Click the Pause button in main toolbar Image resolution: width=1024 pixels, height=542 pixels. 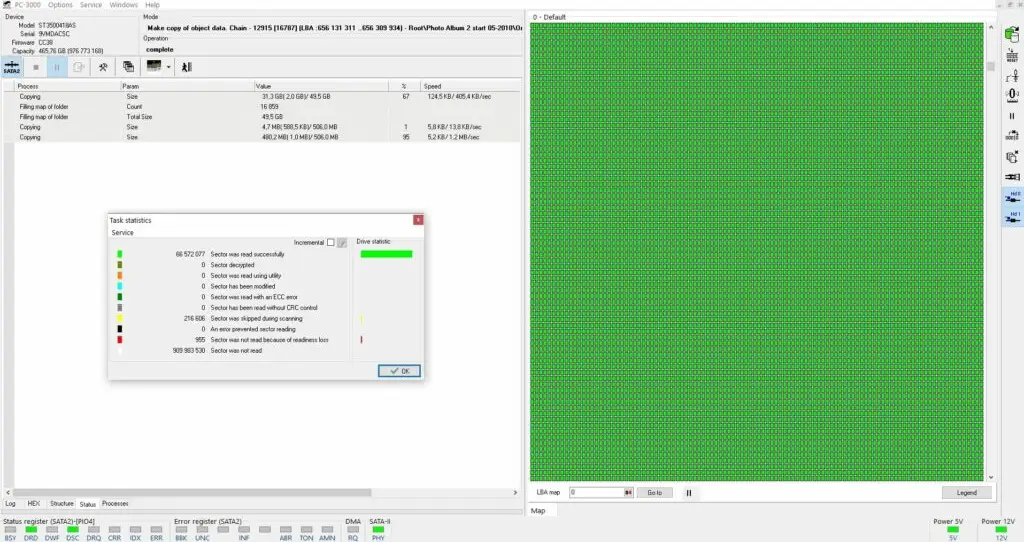pos(57,67)
